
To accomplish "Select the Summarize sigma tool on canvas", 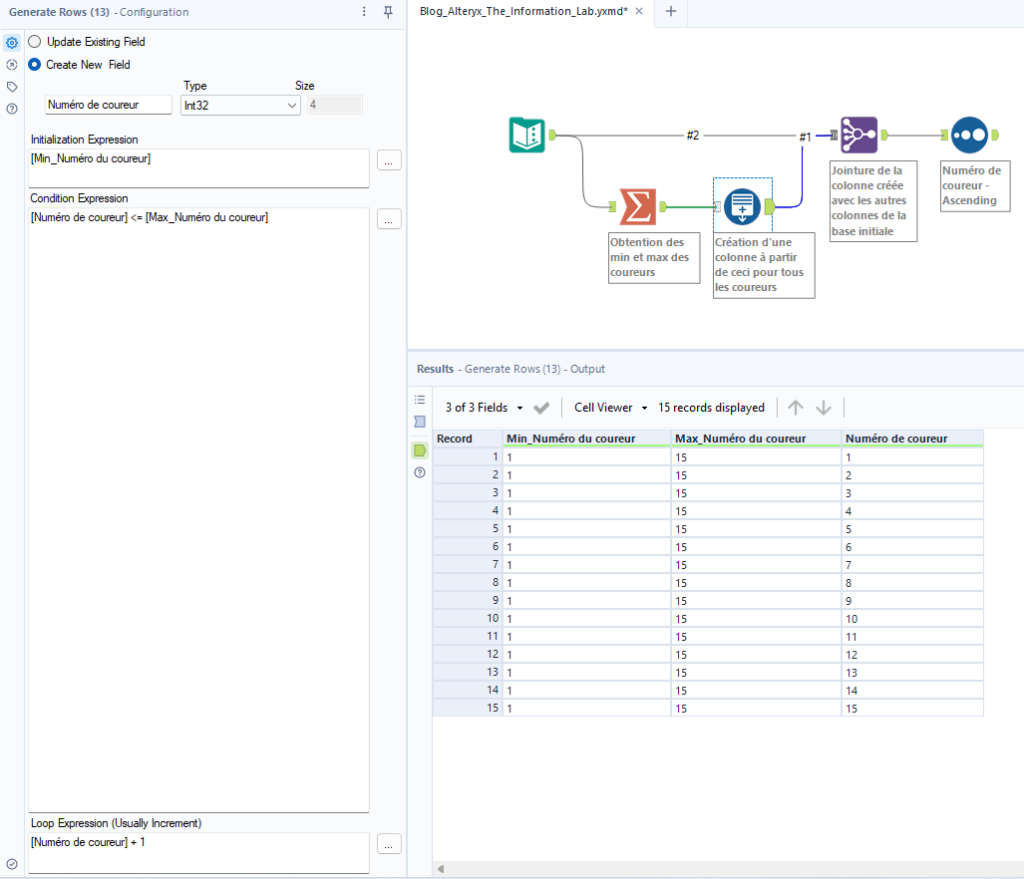I will [x=637, y=206].
